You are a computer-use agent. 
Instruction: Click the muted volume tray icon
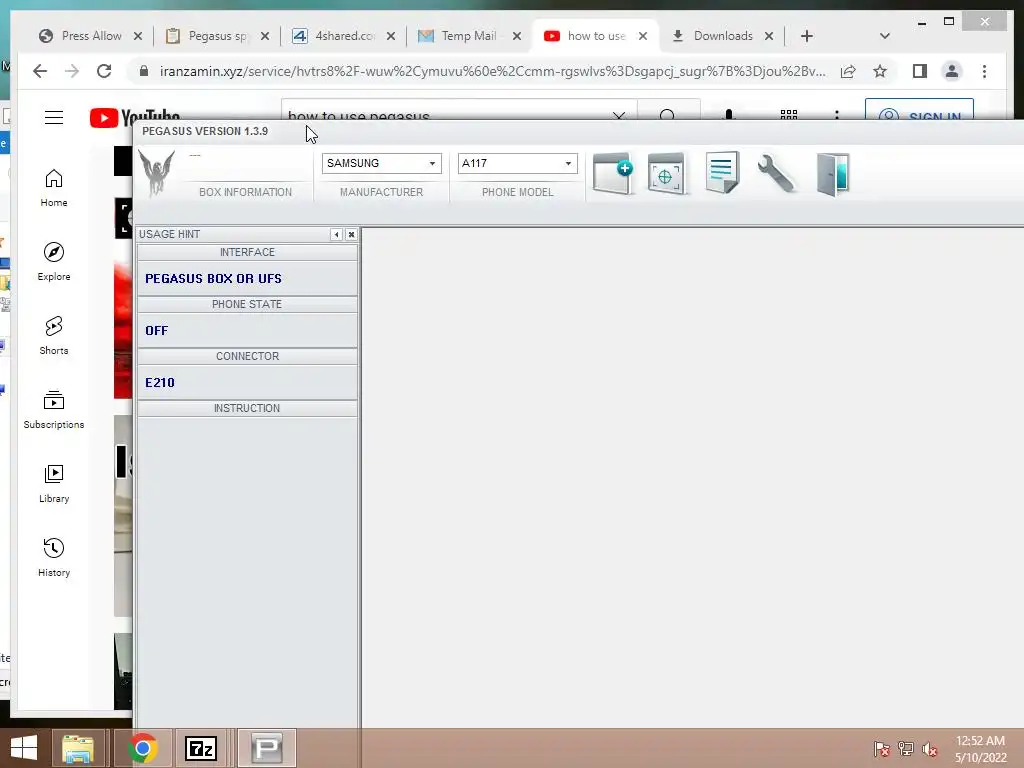[x=929, y=749]
